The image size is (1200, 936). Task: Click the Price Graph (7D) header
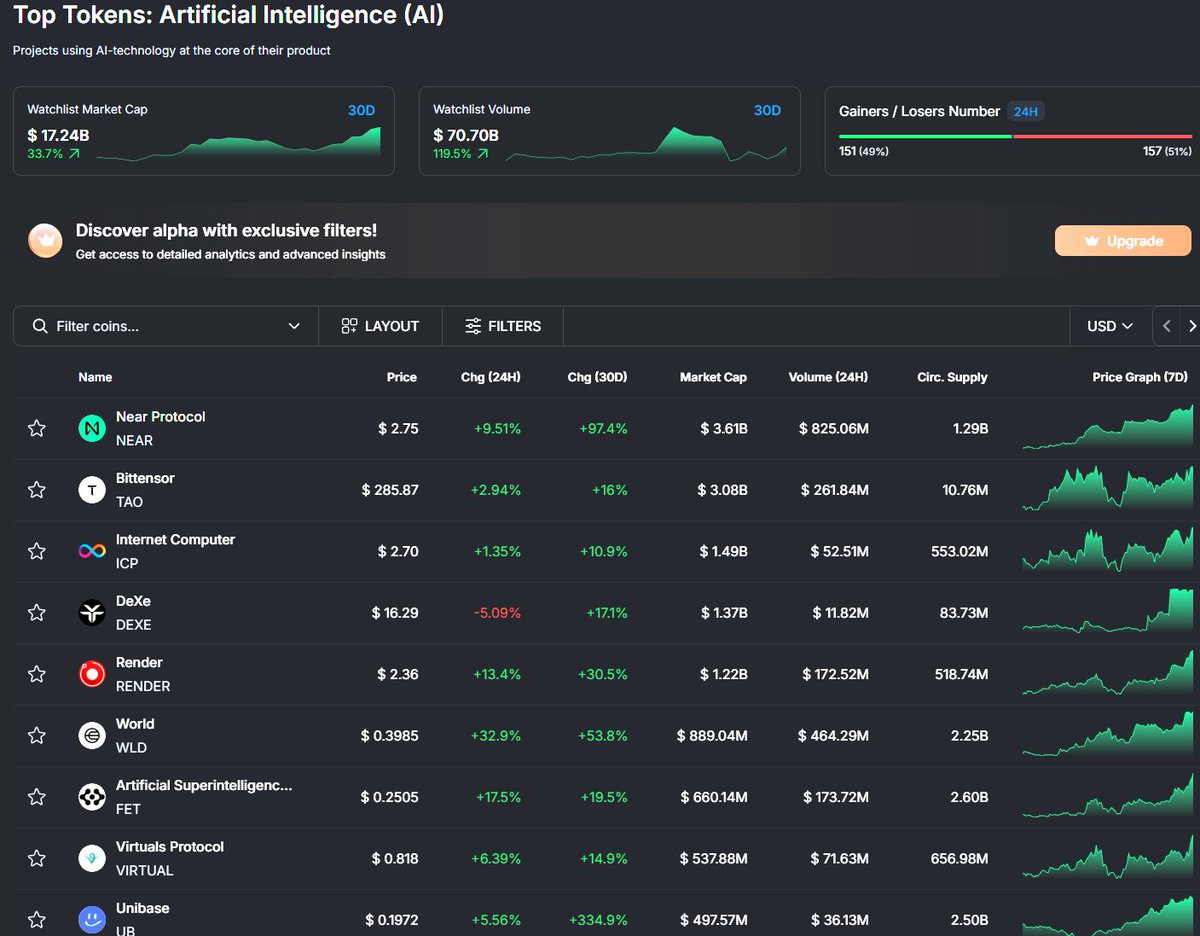tap(1140, 377)
